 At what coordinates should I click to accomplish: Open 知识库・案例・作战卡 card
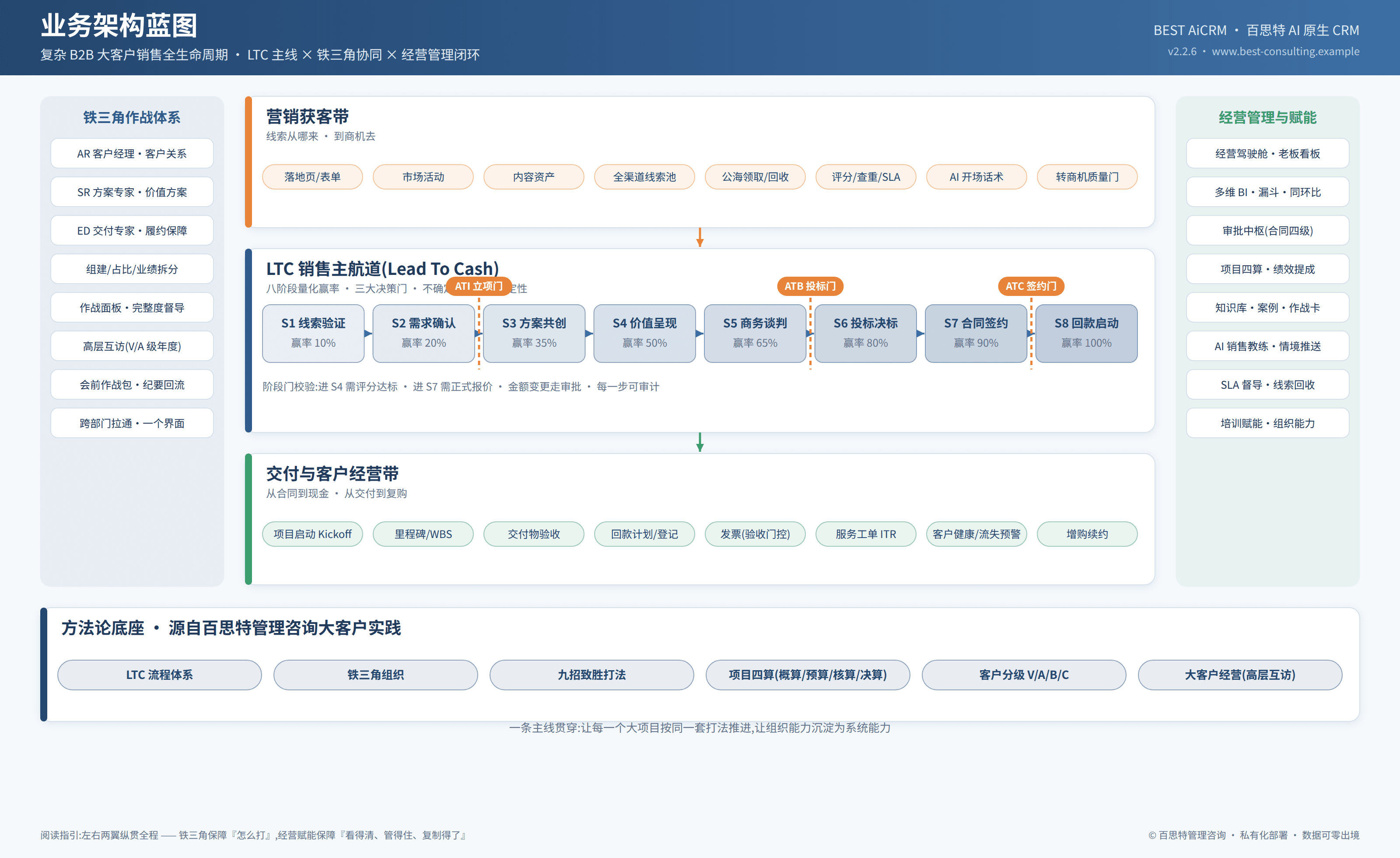(x=1267, y=308)
